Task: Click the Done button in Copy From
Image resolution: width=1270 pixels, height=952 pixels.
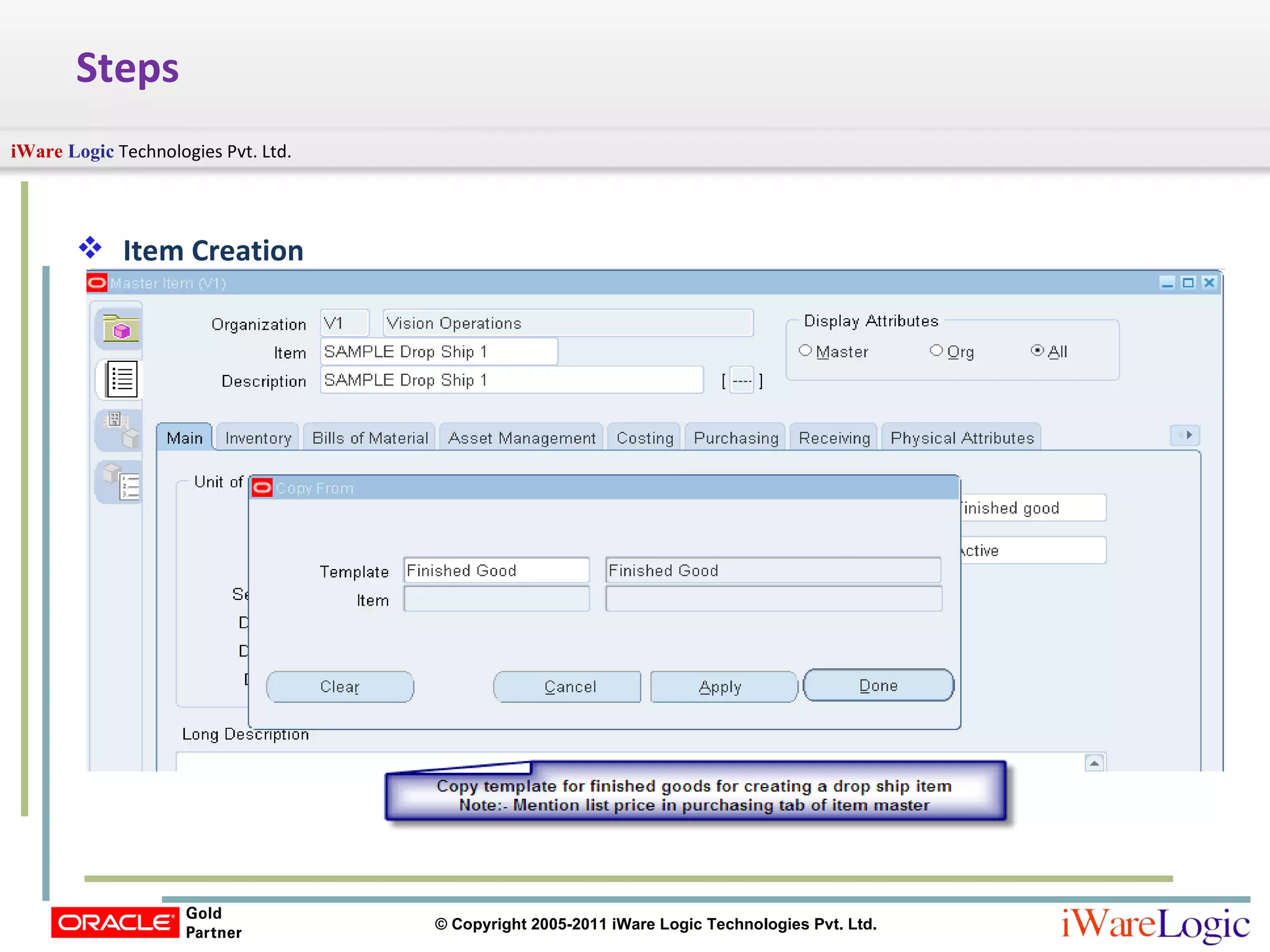Action: pyautogui.click(x=879, y=685)
